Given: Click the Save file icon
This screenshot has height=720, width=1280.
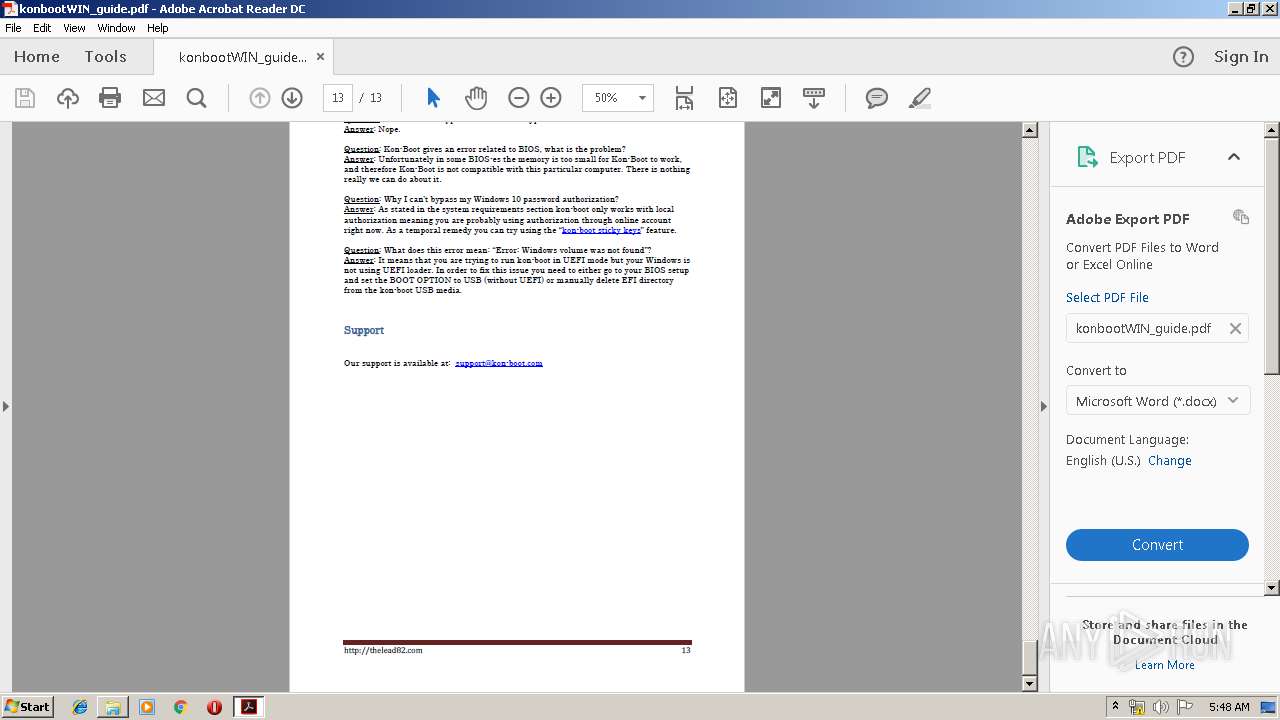Looking at the screenshot, I should [x=25, y=98].
